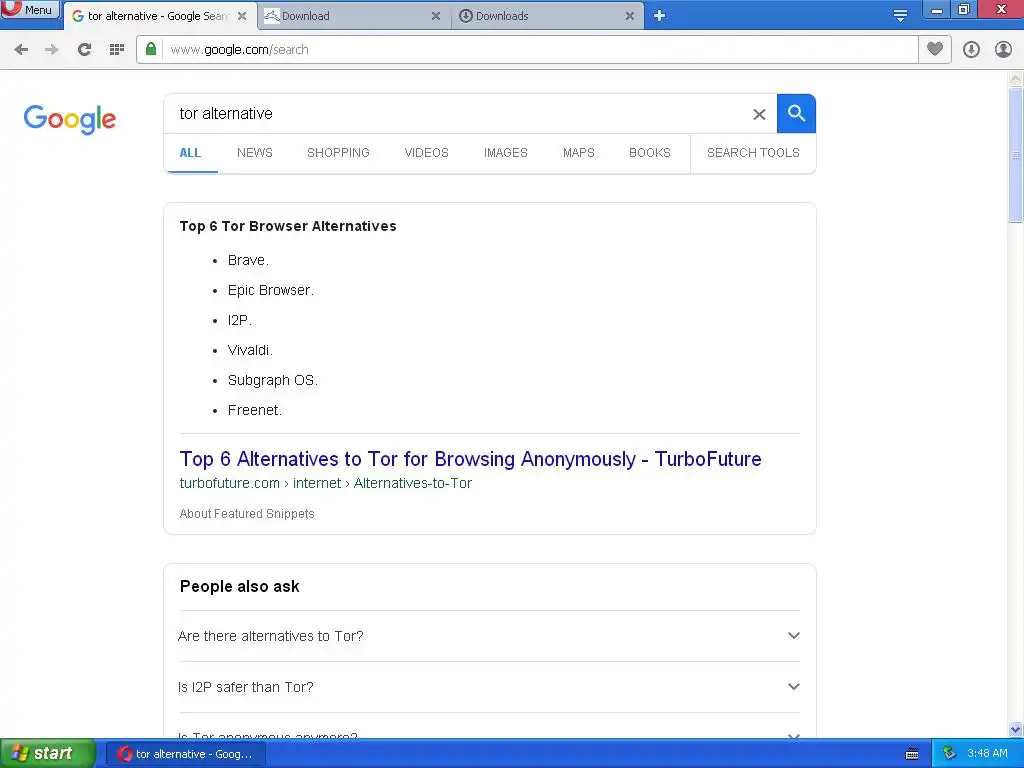Add page to bookmarks with heart icon
Screen dimensions: 1024x768
[x=935, y=49]
